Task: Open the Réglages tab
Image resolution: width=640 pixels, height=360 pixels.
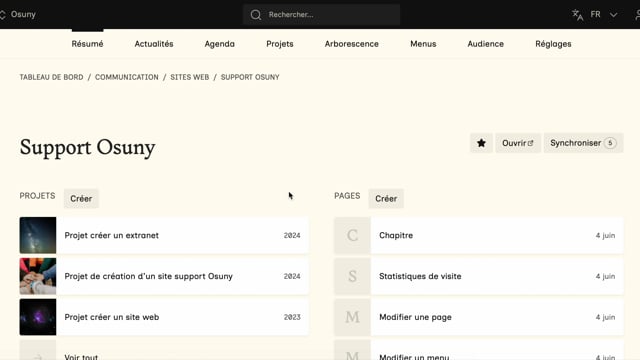Action: [x=553, y=44]
